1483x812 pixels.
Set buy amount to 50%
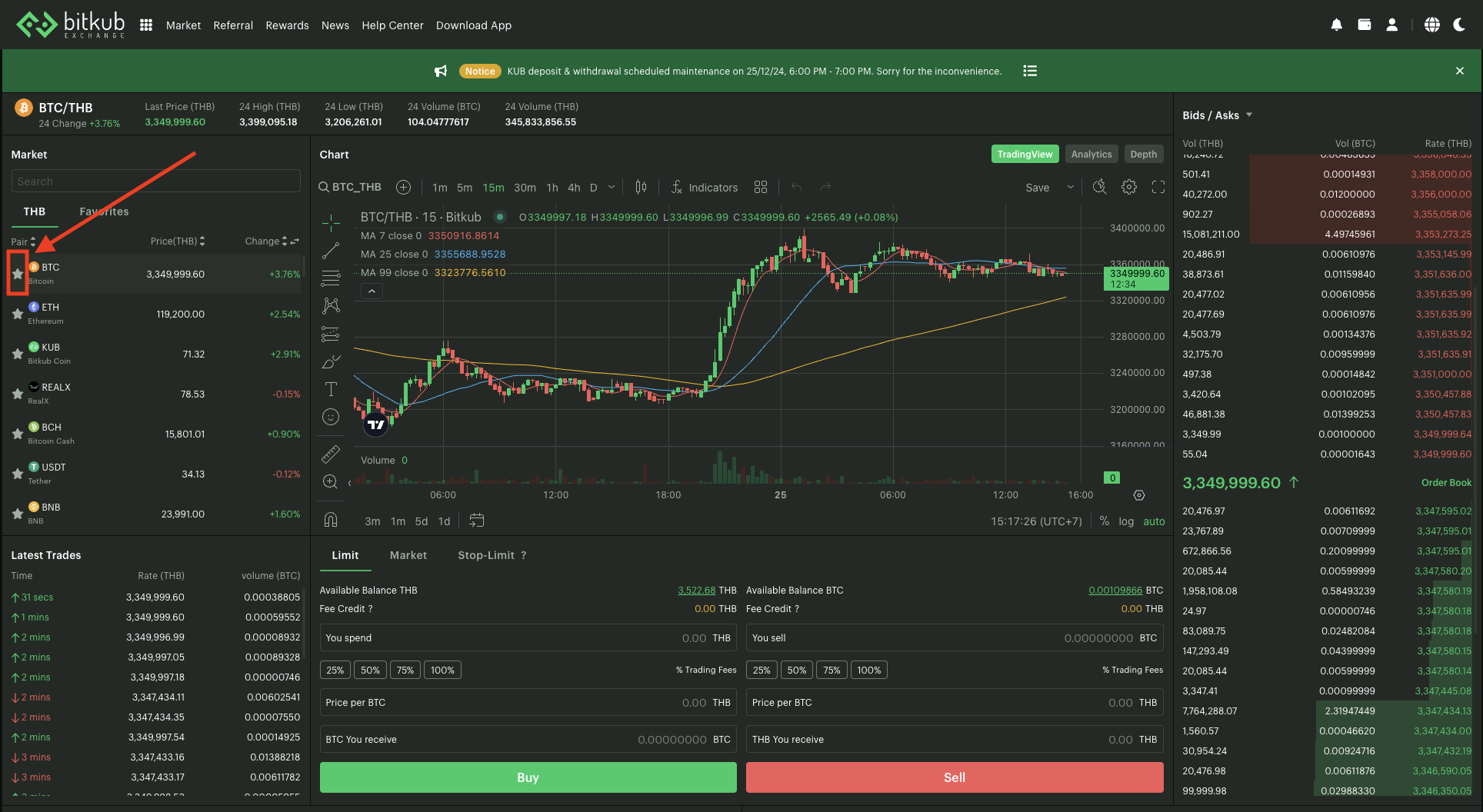pyautogui.click(x=370, y=670)
